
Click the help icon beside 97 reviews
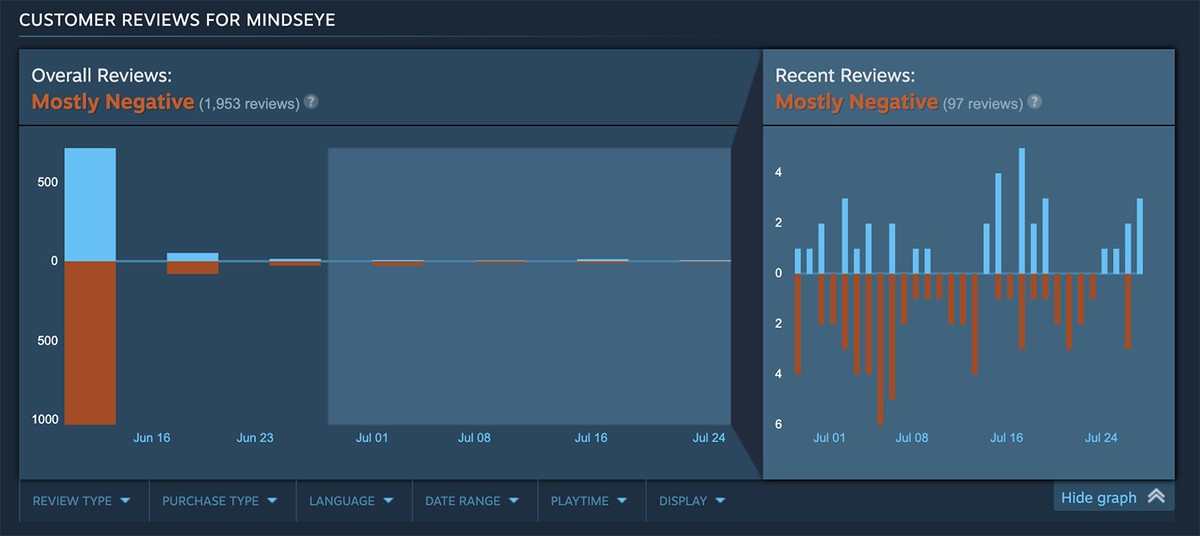pos(1034,102)
